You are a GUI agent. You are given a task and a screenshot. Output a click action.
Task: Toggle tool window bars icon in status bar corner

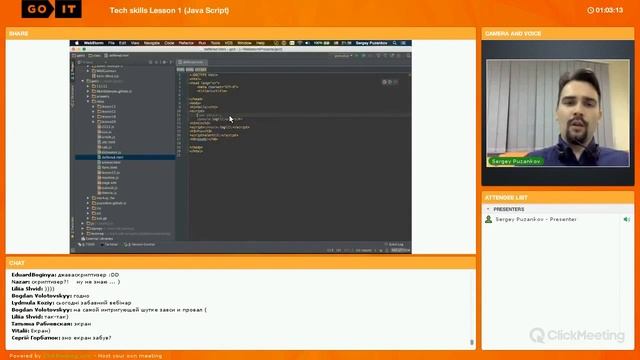point(73,250)
